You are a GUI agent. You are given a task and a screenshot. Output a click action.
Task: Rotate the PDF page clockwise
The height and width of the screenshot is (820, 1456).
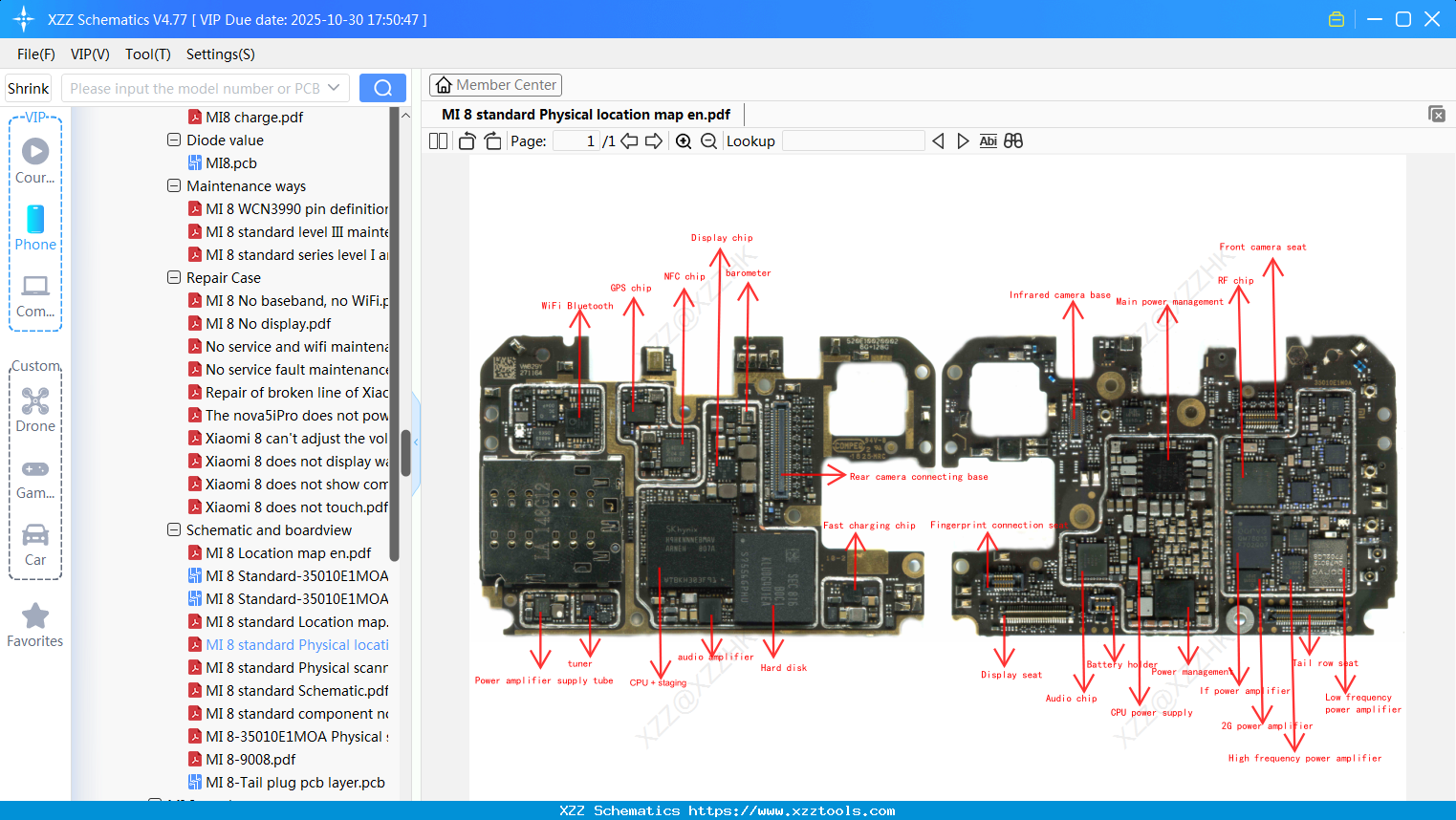(x=491, y=140)
